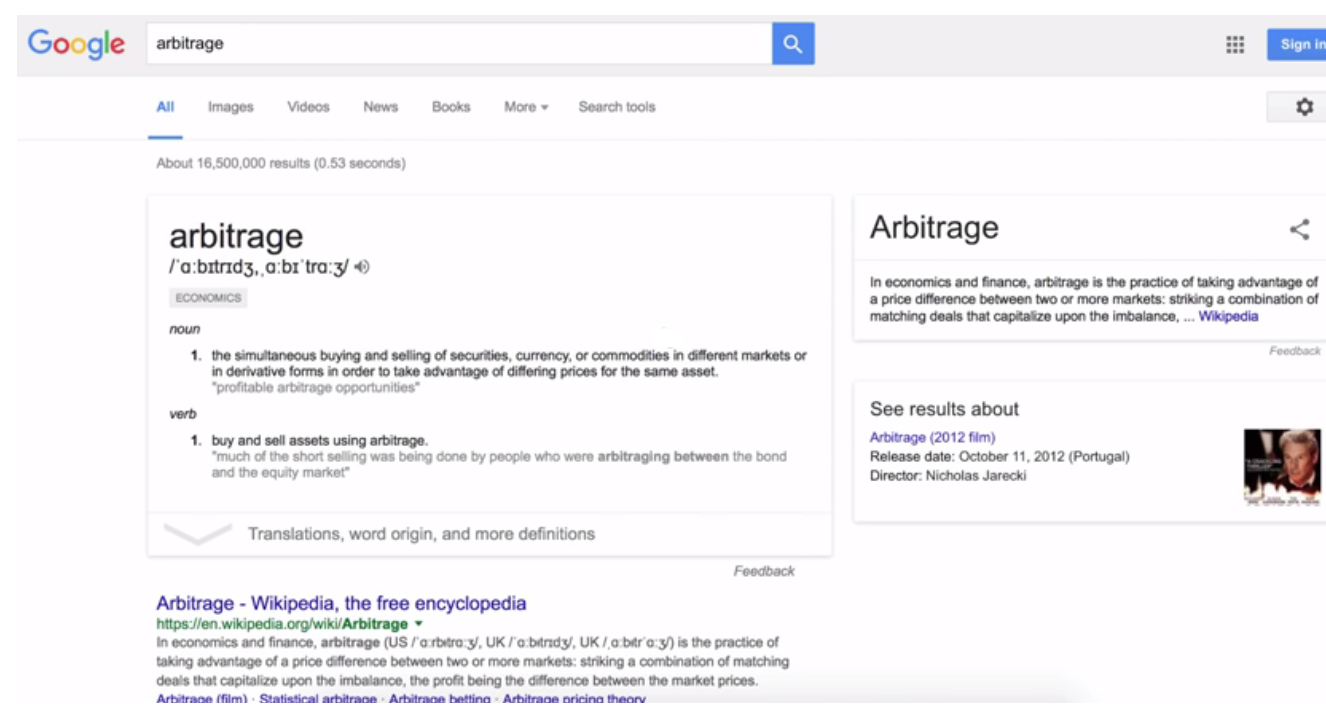The width and height of the screenshot is (1326, 713).
Task: Go to the Google homepage logo
Action: (76, 44)
